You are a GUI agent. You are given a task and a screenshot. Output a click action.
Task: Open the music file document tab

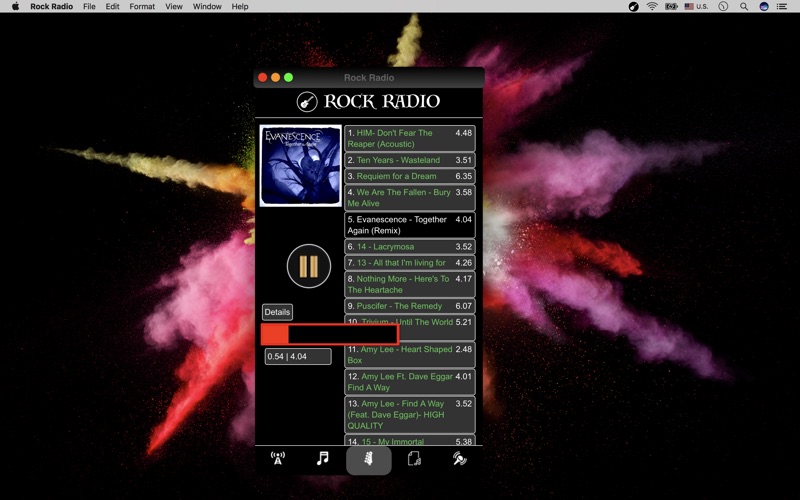coord(414,458)
